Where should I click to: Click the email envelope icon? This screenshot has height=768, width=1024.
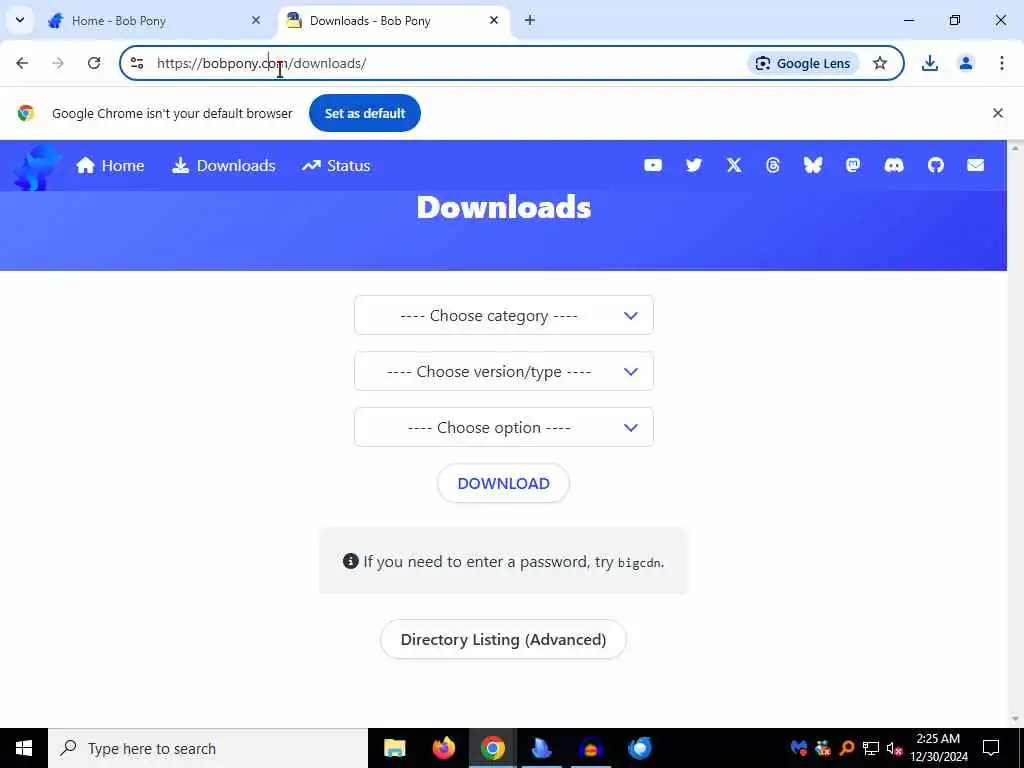[x=976, y=165]
